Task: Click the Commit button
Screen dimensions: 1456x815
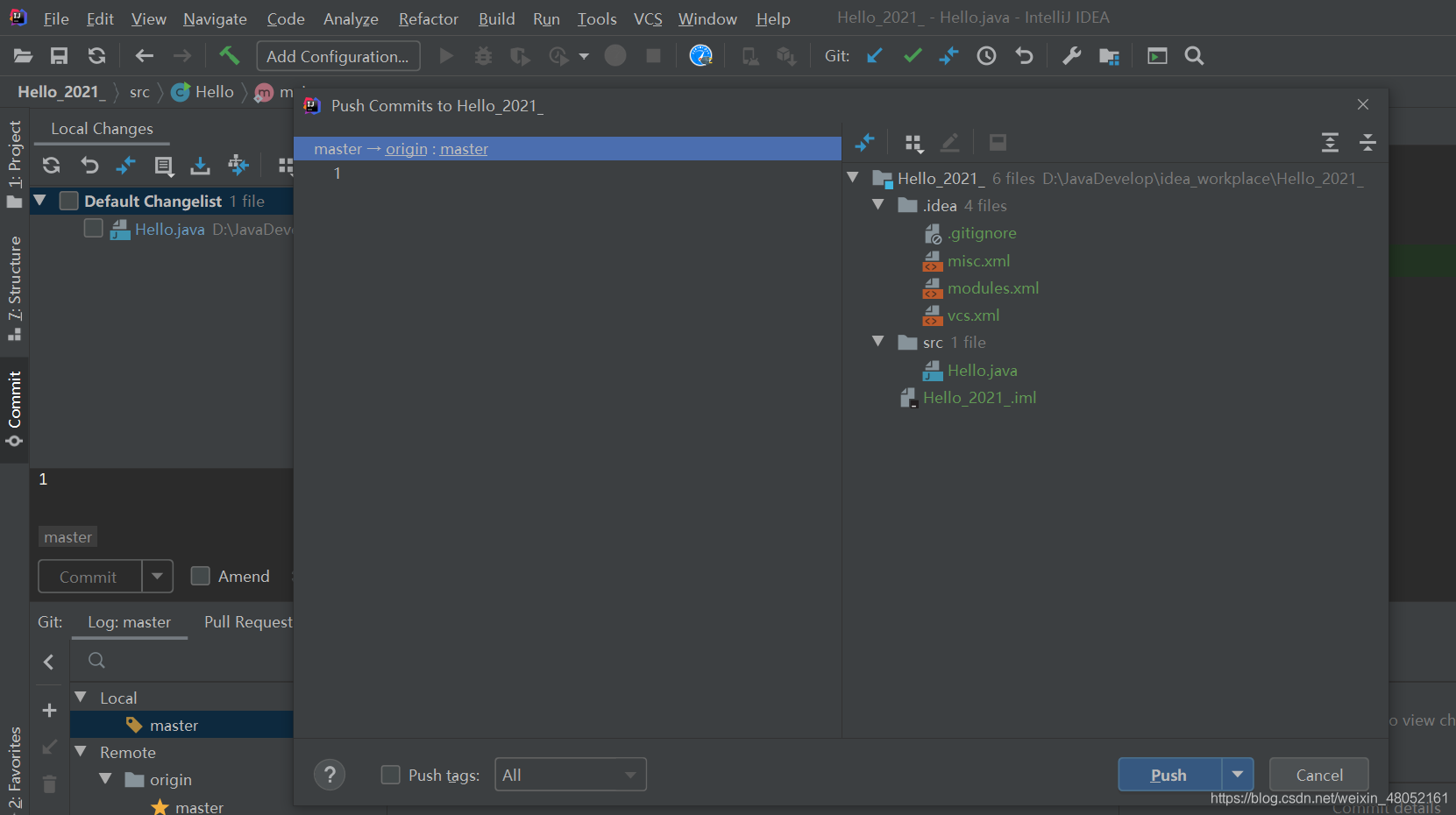Action: tap(89, 577)
